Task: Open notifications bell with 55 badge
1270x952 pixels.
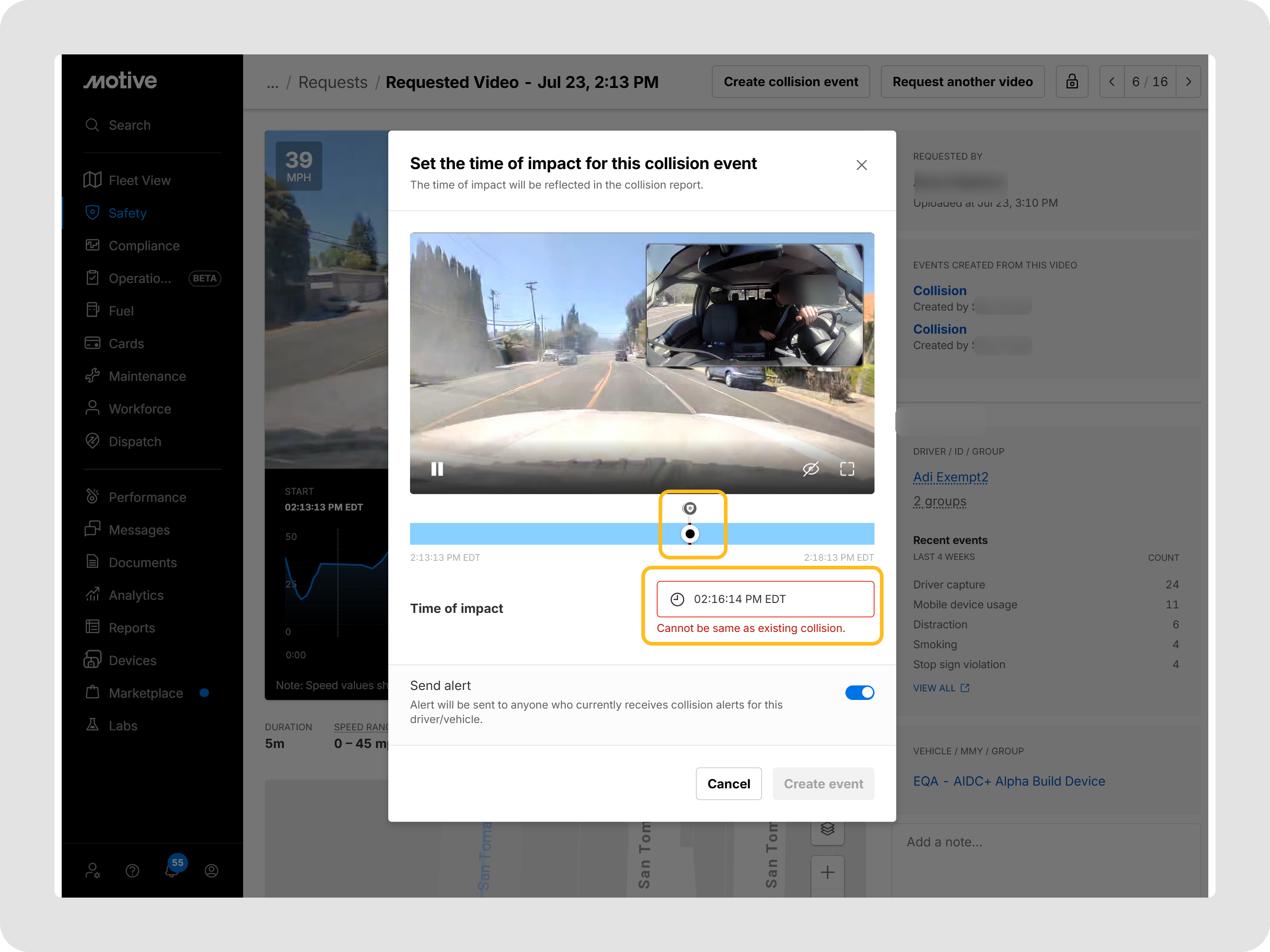Action: coord(172,870)
